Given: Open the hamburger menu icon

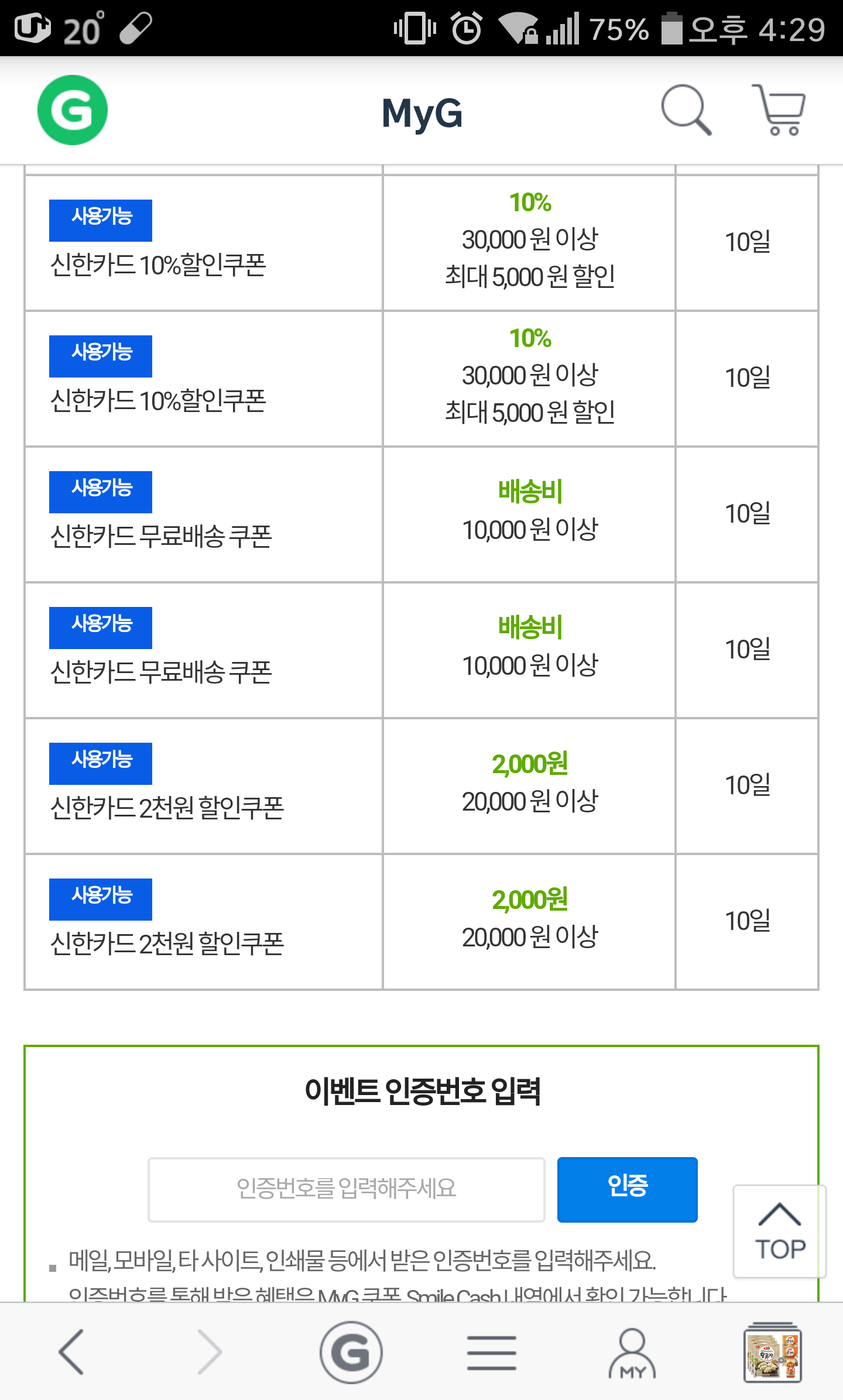Looking at the screenshot, I should tap(491, 1352).
